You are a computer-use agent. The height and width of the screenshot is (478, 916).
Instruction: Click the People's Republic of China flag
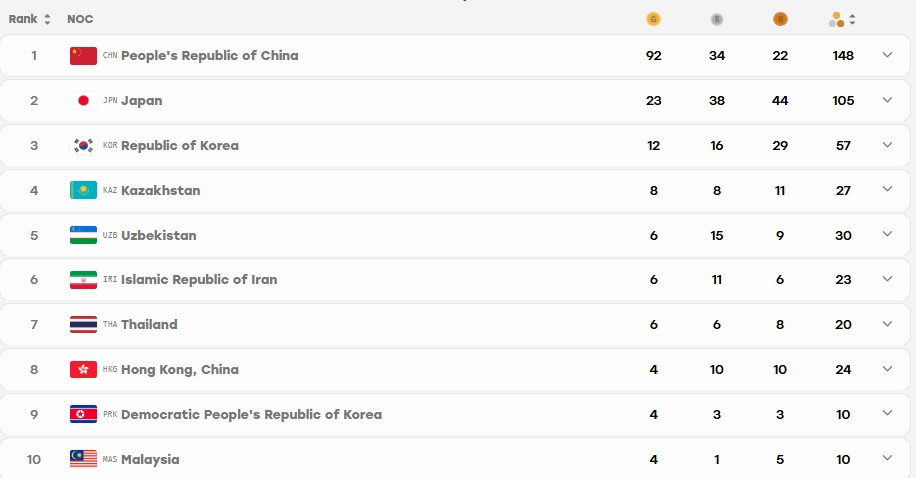[x=84, y=56]
